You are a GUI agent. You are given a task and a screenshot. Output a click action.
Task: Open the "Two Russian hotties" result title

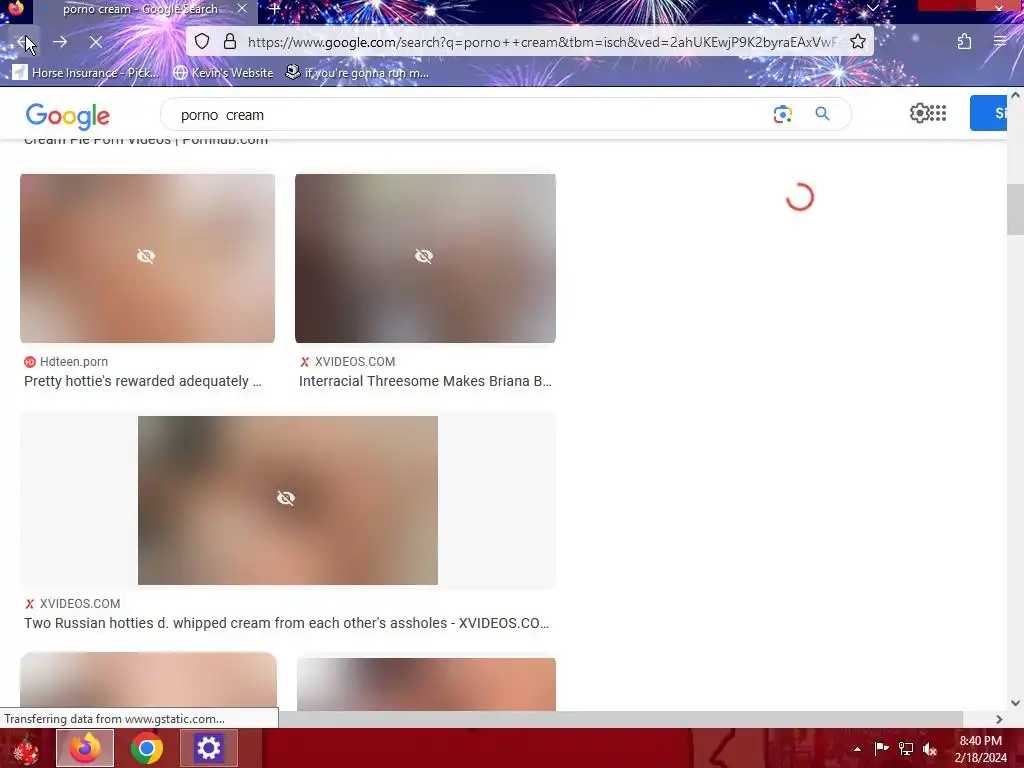[286, 623]
